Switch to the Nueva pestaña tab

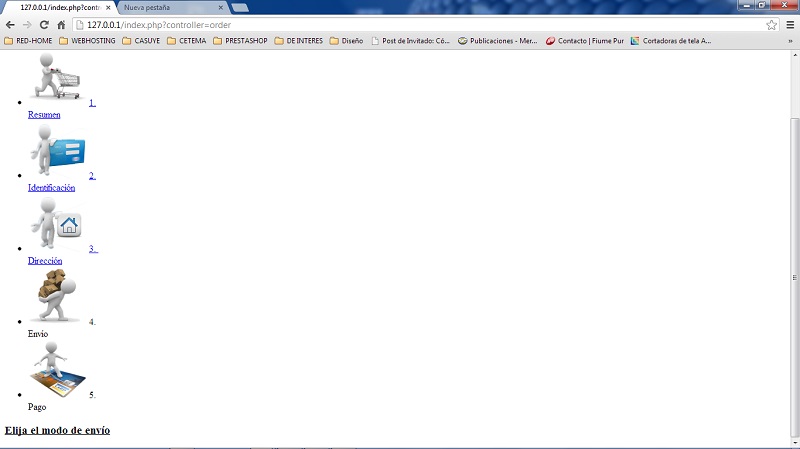171,8
